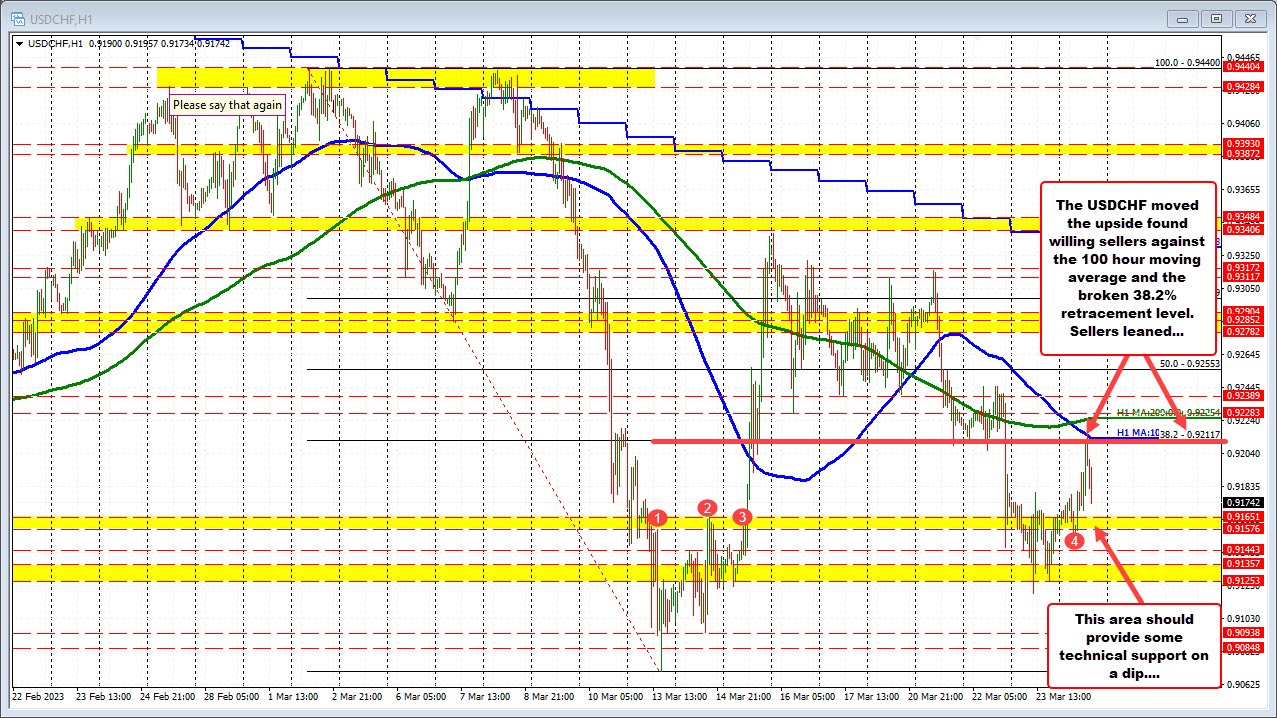Click the red circle marker numbered 3

point(742,516)
